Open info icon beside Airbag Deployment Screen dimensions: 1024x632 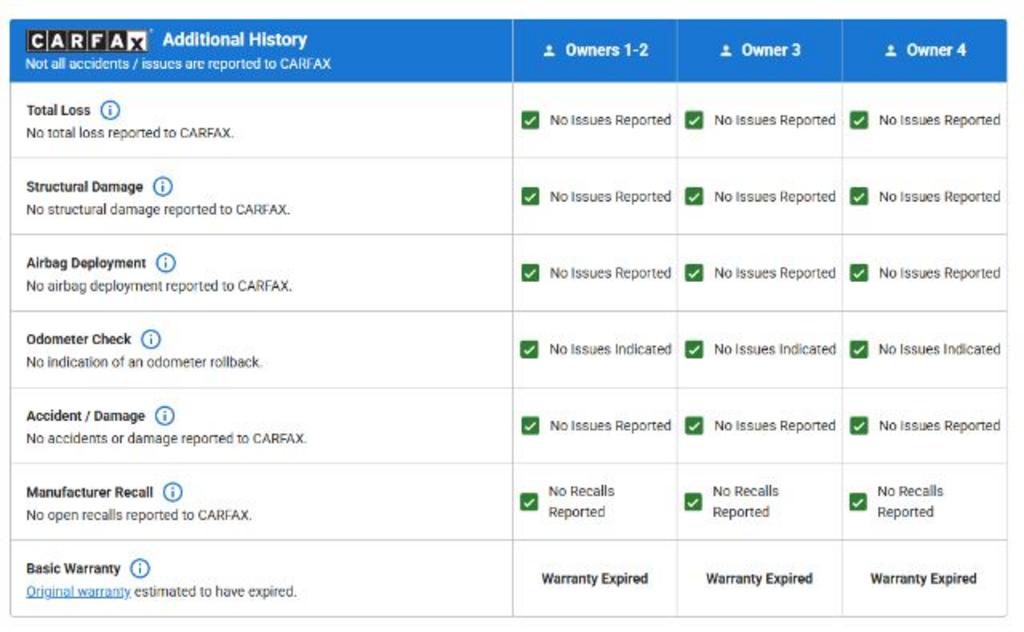coord(166,262)
